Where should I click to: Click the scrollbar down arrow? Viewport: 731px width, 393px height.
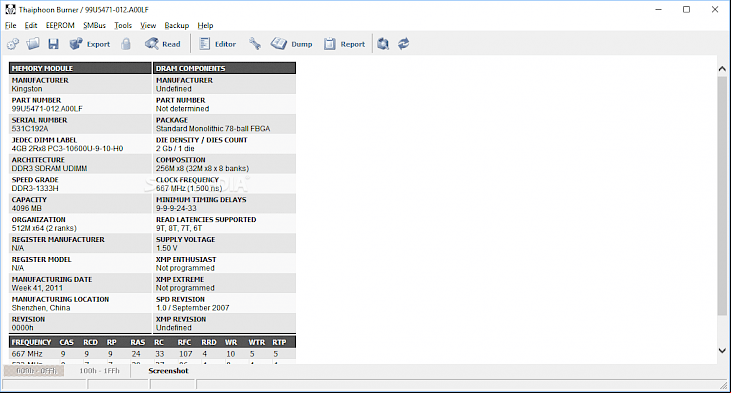coord(722,351)
